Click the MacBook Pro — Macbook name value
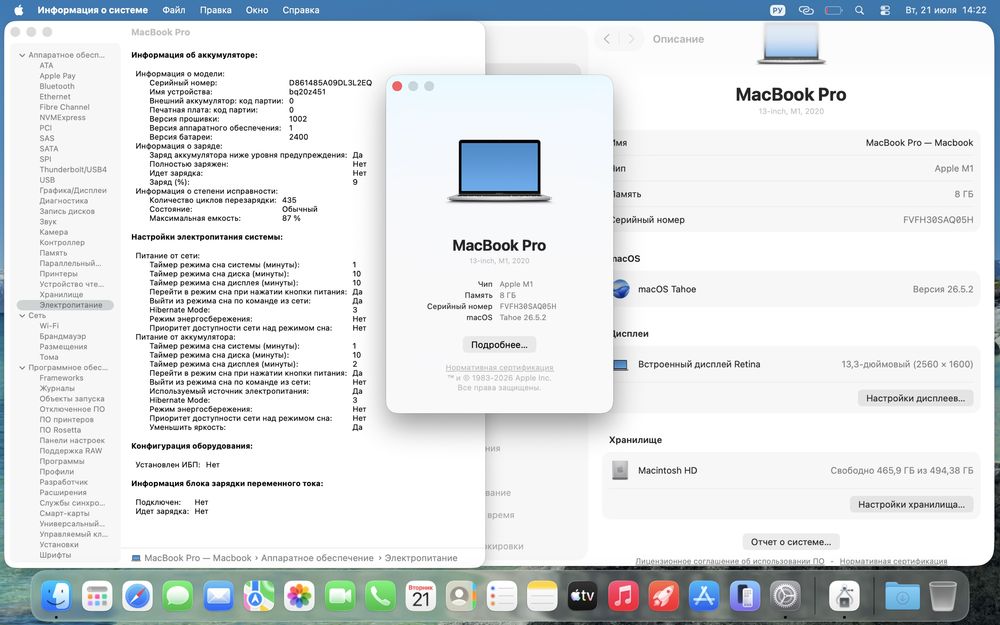 tap(919, 143)
